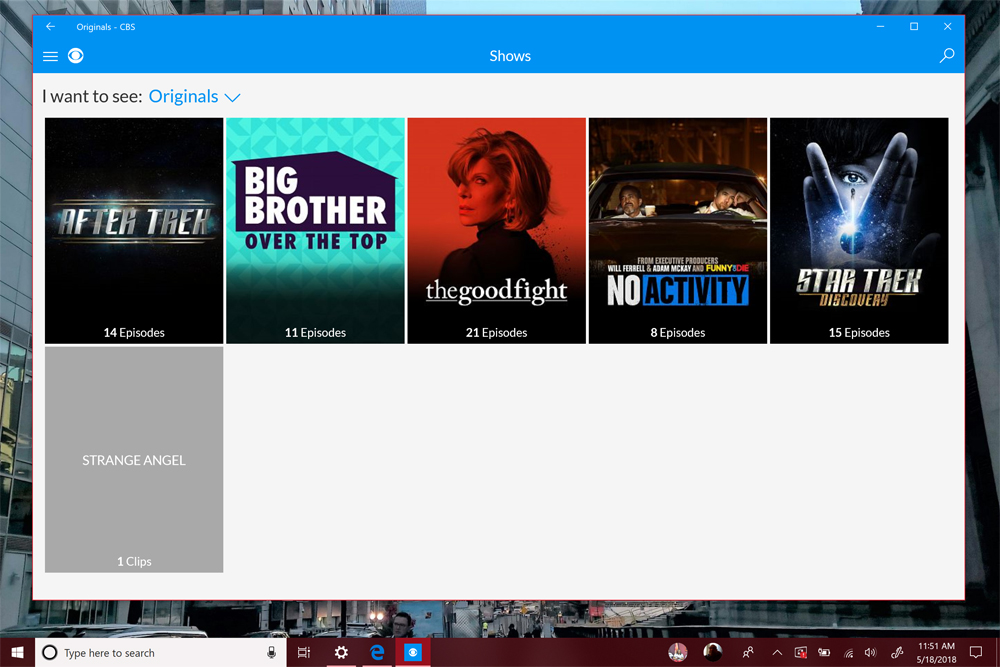The width and height of the screenshot is (1000, 667).
Task: Select the CBS app taskbar icon
Action: pos(413,652)
